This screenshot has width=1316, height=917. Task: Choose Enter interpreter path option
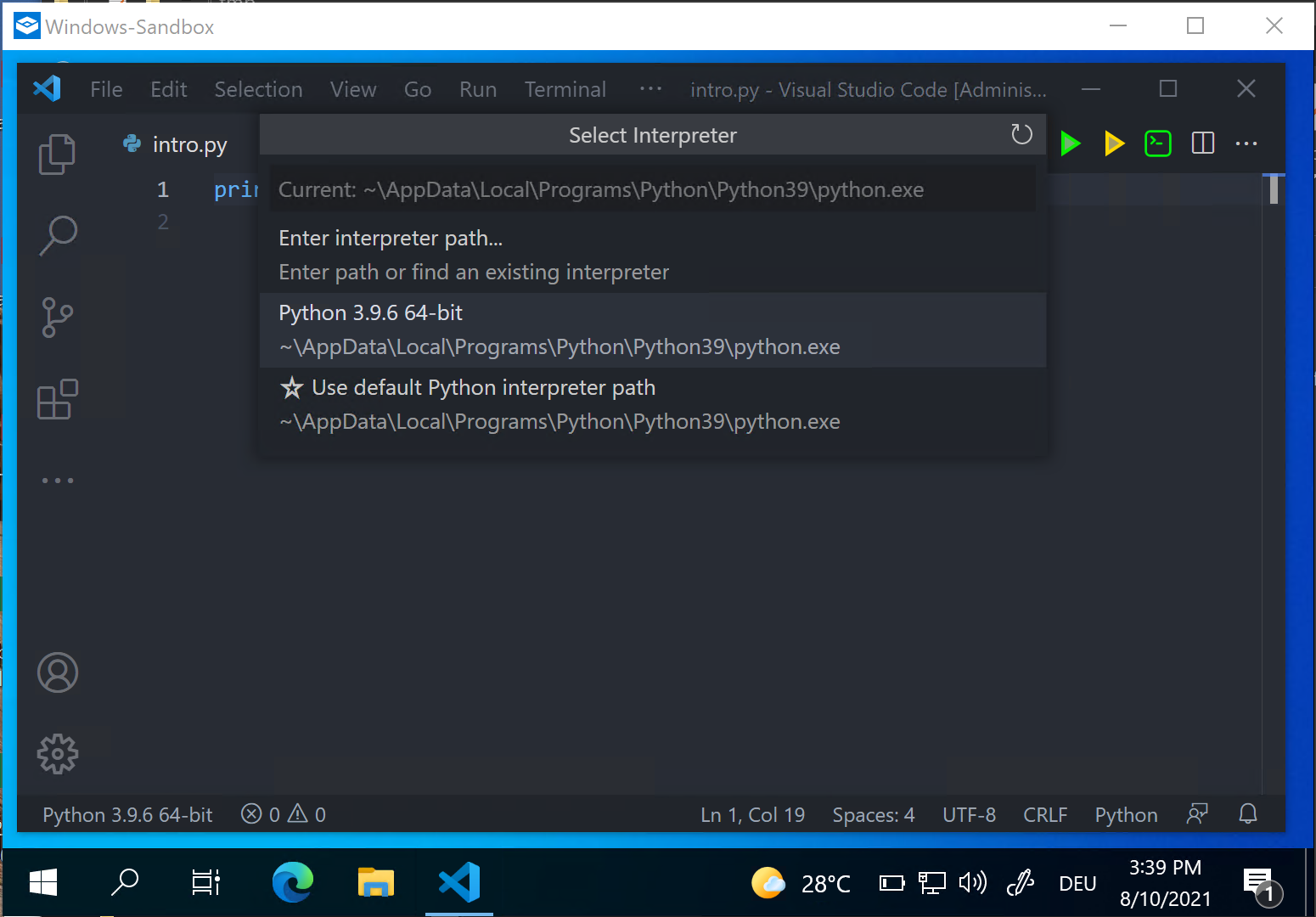tap(652, 255)
